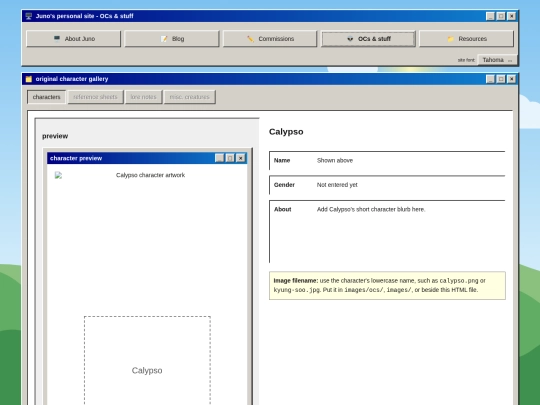Click the folder icon in gallery title bar
This screenshot has width=540, height=405.
point(29,79)
